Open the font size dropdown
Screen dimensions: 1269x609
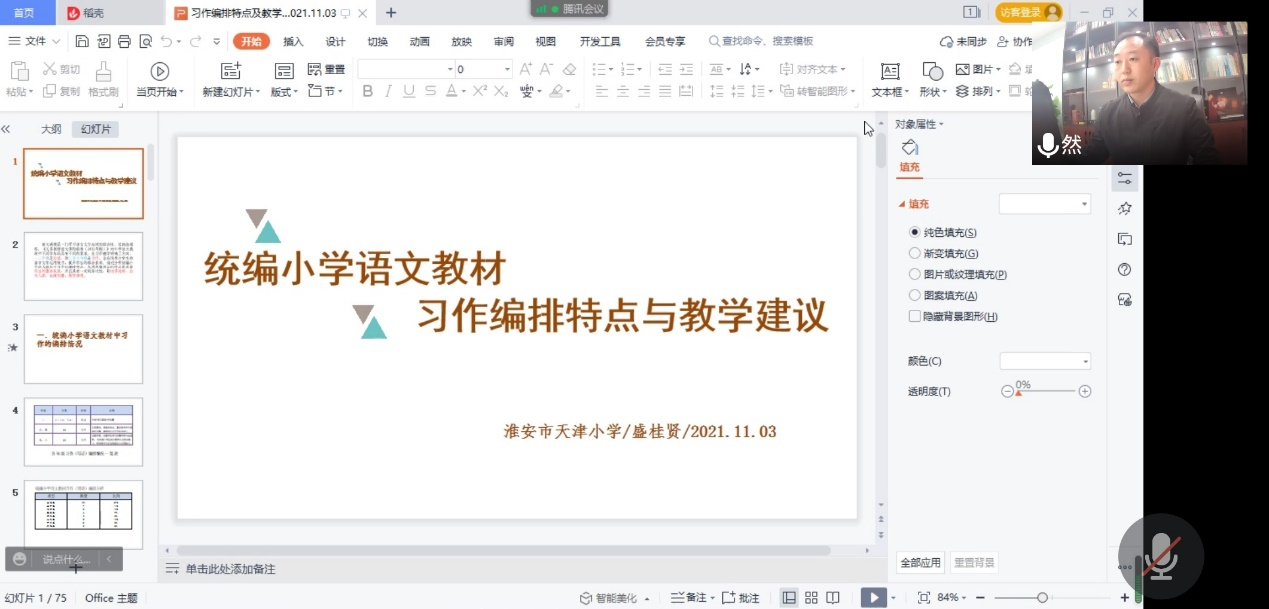tap(507, 70)
